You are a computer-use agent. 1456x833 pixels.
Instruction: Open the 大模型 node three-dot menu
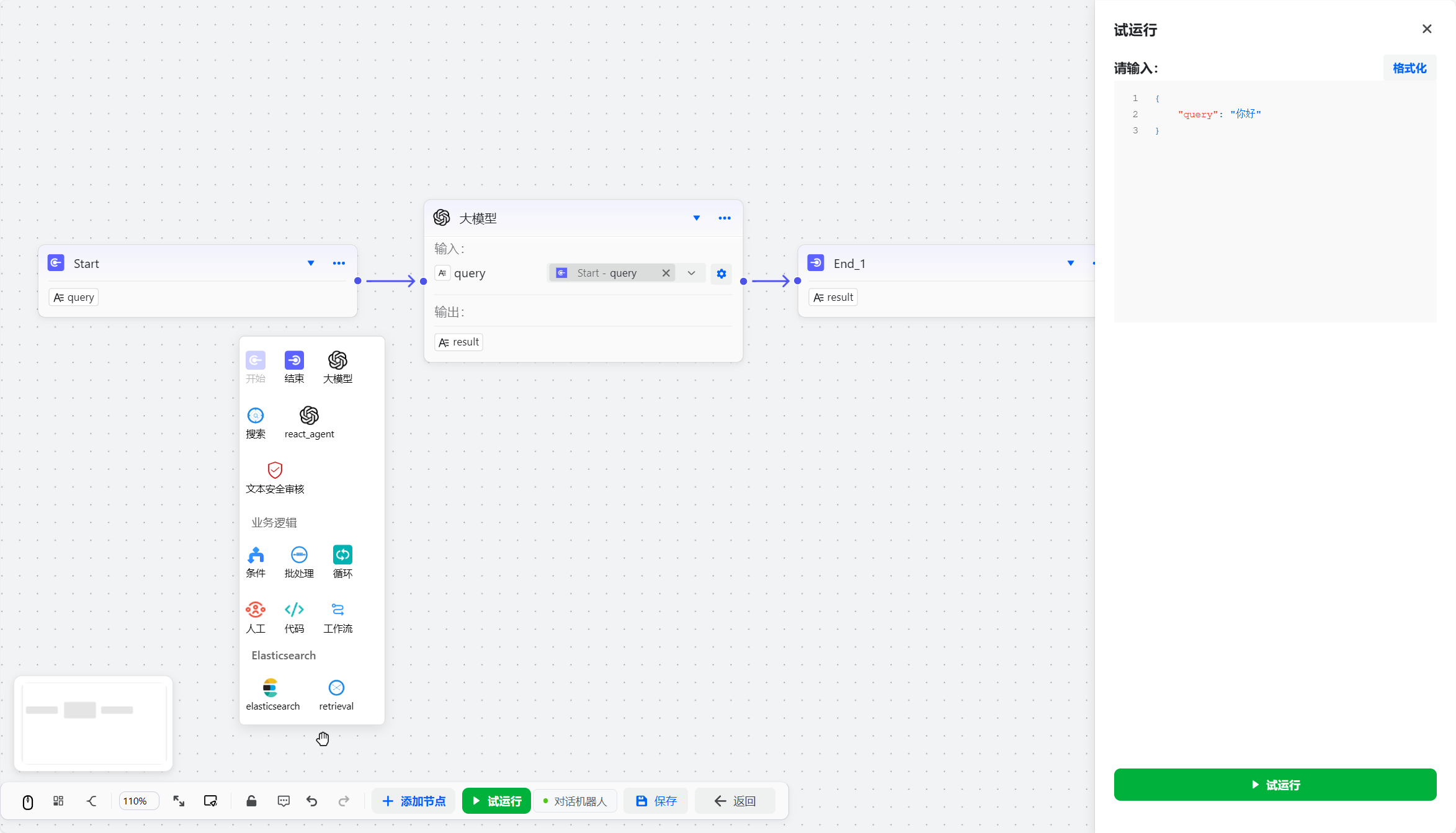click(724, 218)
